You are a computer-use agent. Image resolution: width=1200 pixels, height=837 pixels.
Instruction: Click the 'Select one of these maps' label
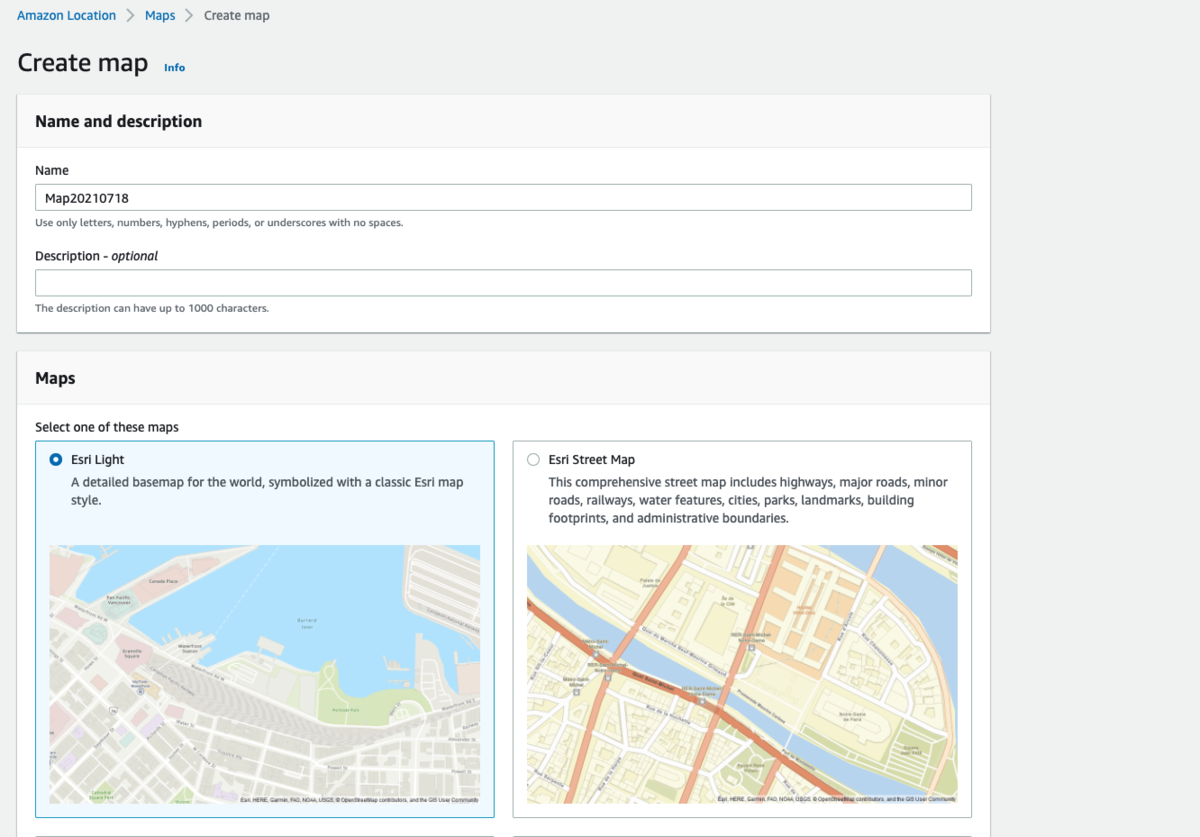click(x=107, y=427)
